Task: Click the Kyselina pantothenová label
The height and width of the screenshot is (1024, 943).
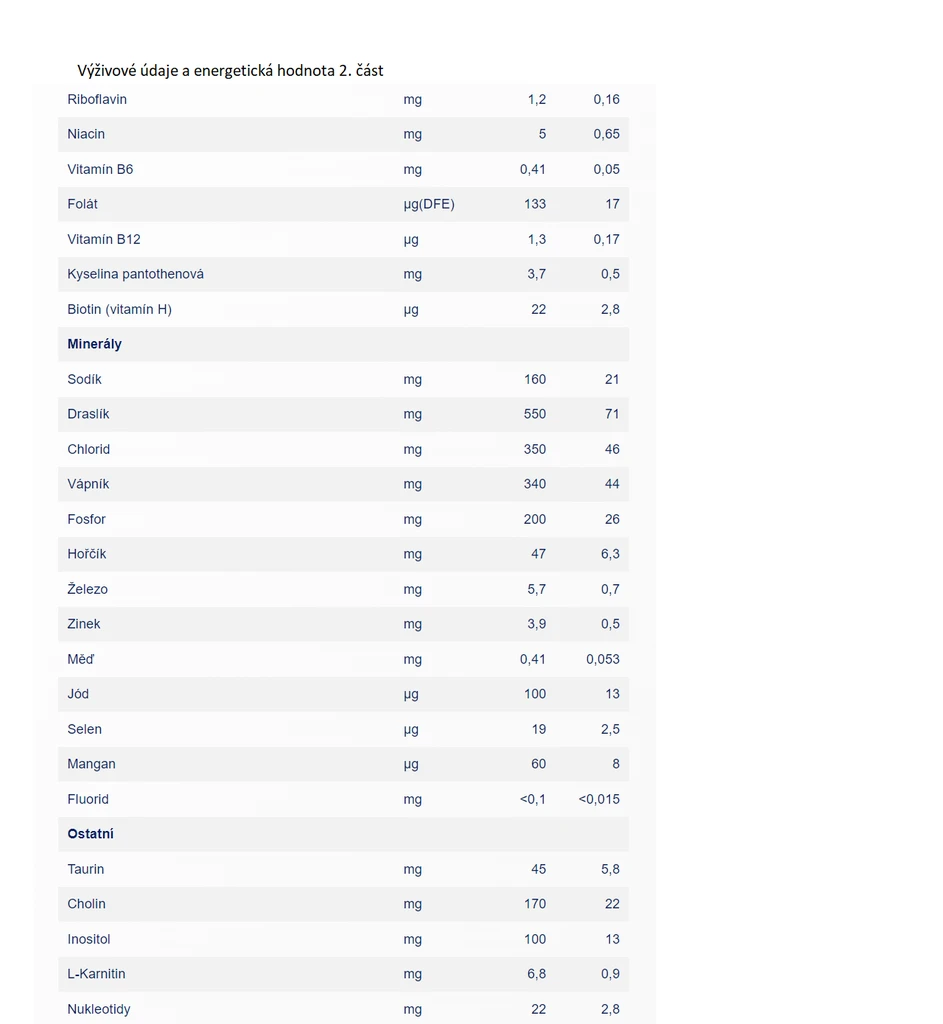Action: (135, 274)
